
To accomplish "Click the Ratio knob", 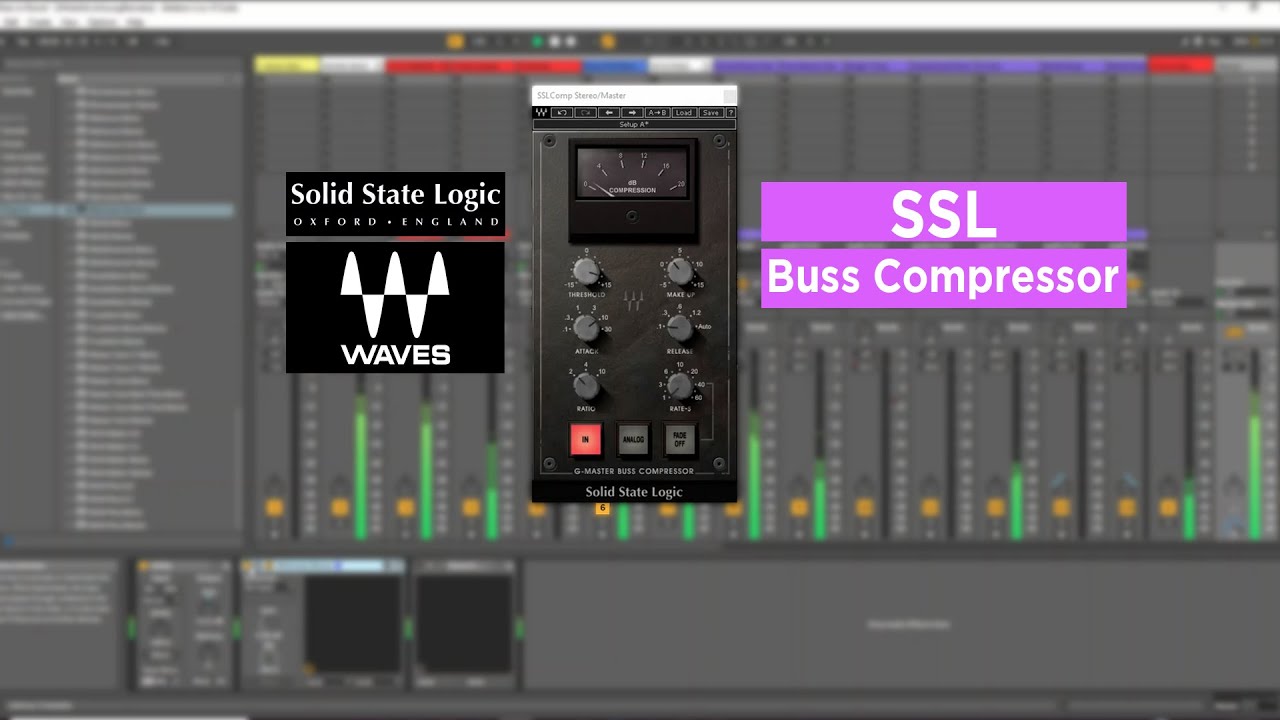I will [587, 385].
